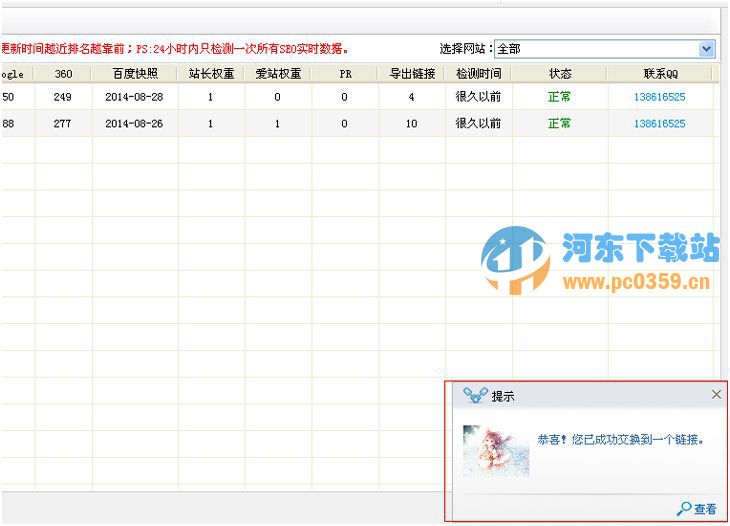Click 很久以前 in the 2014-08-26 row
The width and height of the screenshot is (730, 526).
coord(478,123)
